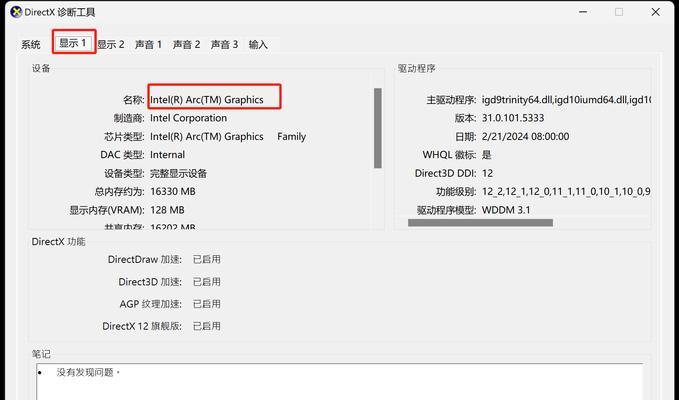Select device name Intel(R) Arc(TM) Graphics
This screenshot has width=679, height=400.
[x=207, y=100]
